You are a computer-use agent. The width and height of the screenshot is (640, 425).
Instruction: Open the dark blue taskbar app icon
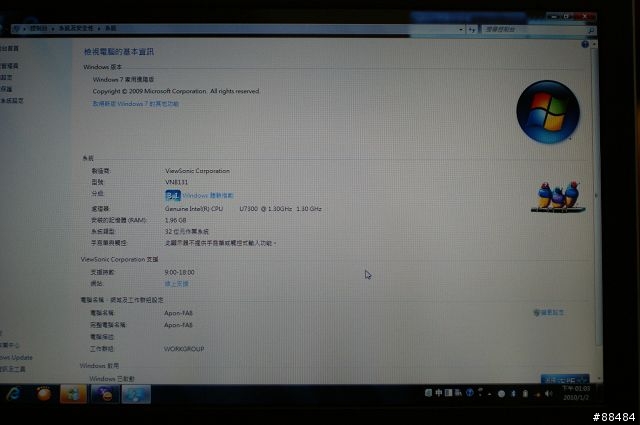[x=105, y=394]
